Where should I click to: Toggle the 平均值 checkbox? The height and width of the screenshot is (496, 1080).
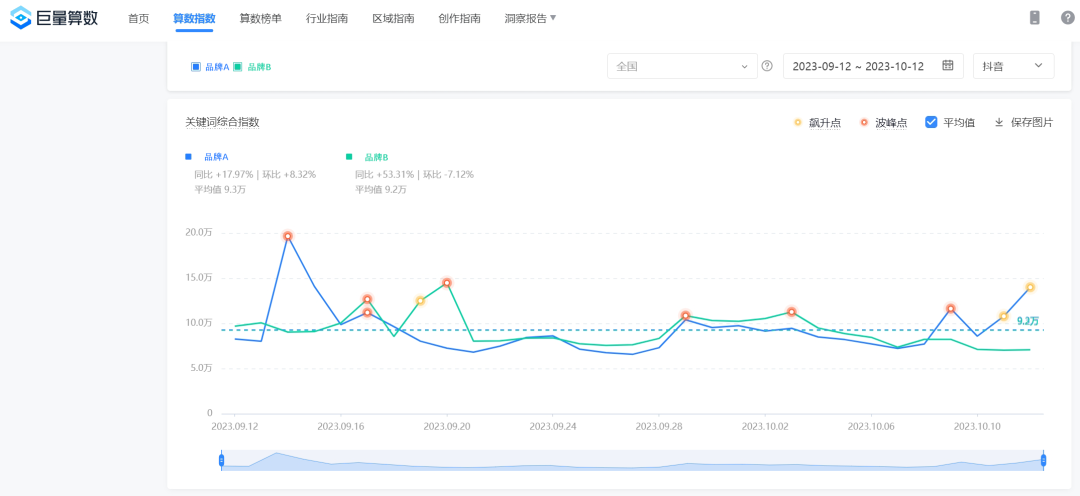click(931, 123)
